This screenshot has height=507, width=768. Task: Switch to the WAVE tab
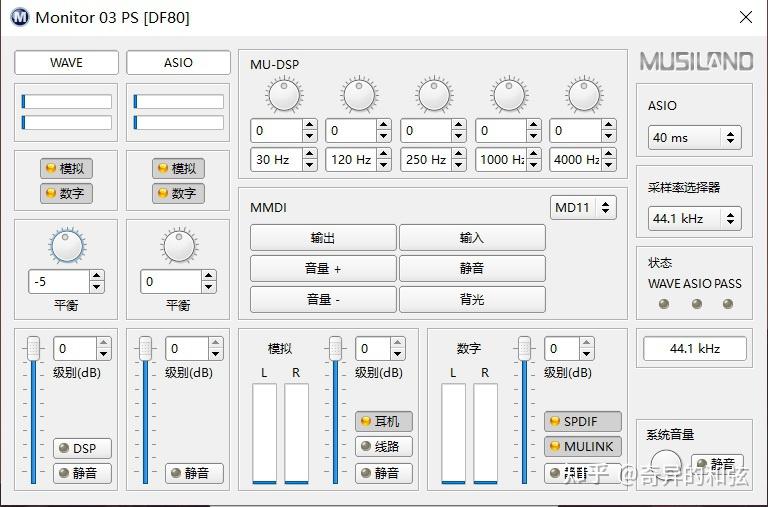coord(66,62)
